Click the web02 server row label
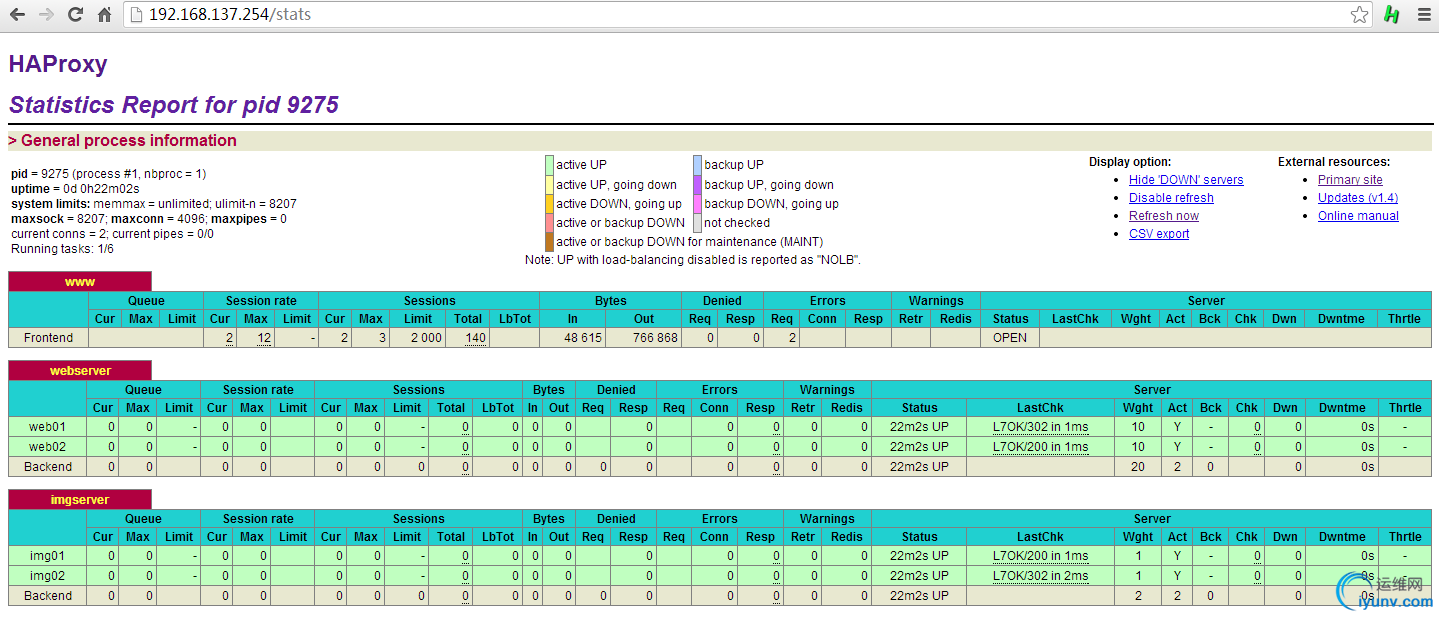This screenshot has width=1439, height=618. click(x=48, y=447)
